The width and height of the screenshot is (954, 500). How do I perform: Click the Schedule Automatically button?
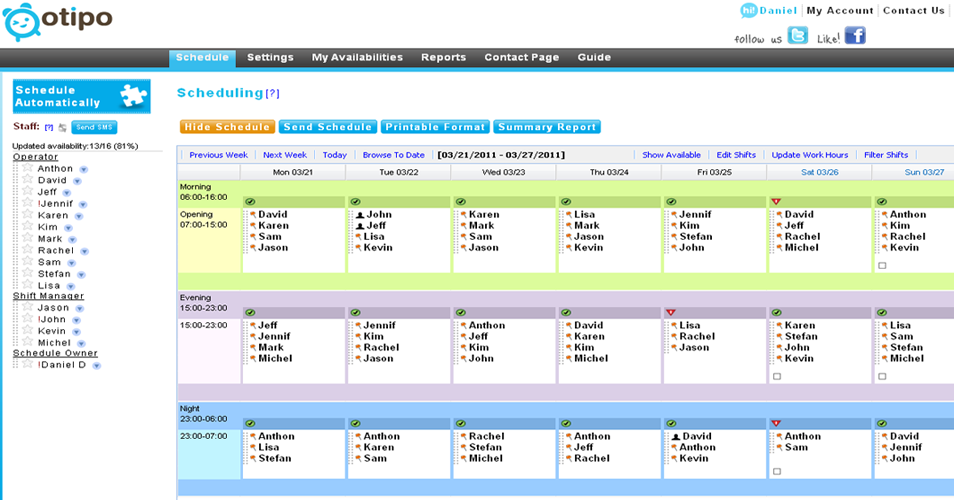(x=81, y=97)
